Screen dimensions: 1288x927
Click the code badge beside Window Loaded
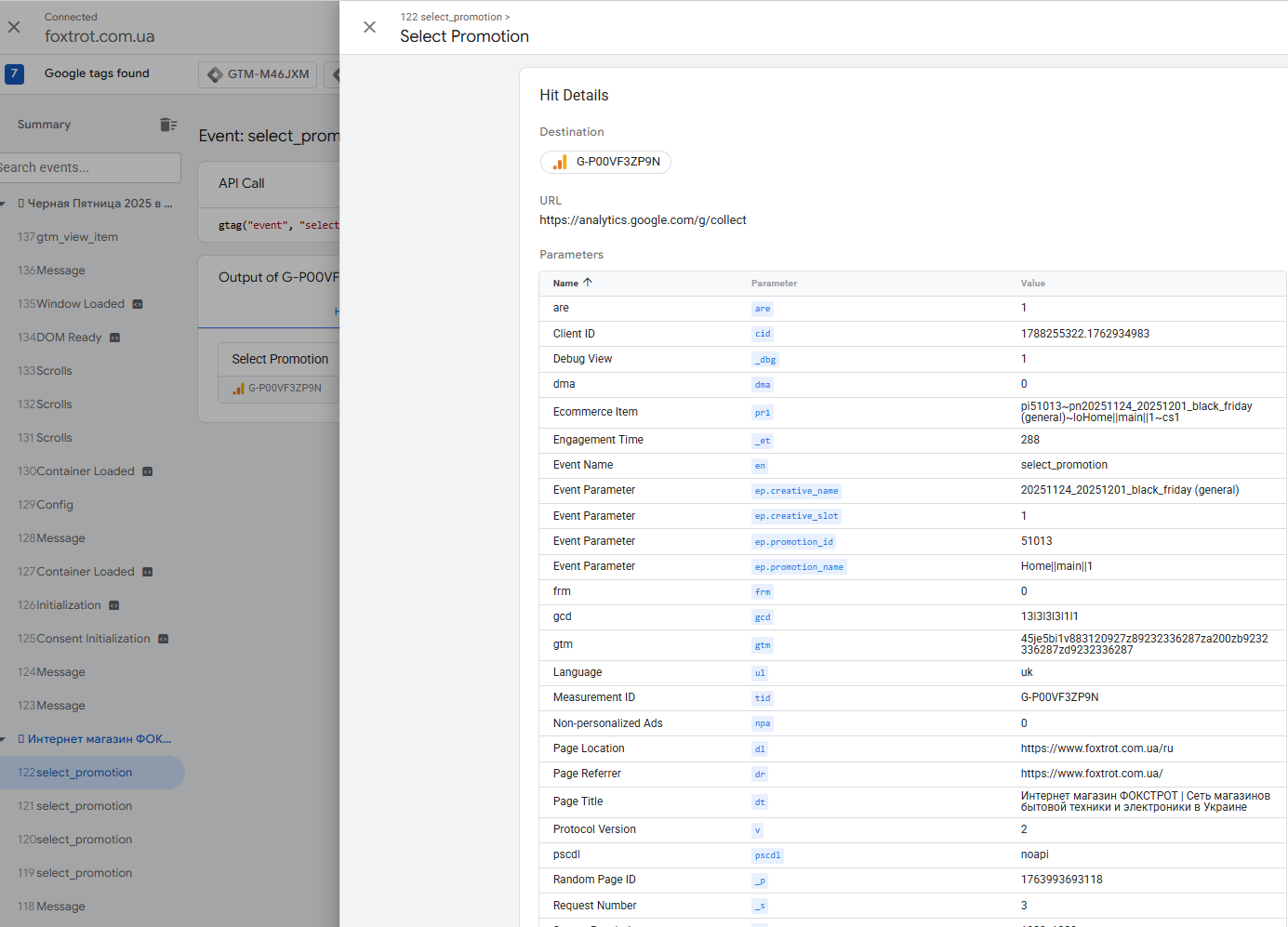click(x=138, y=304)
